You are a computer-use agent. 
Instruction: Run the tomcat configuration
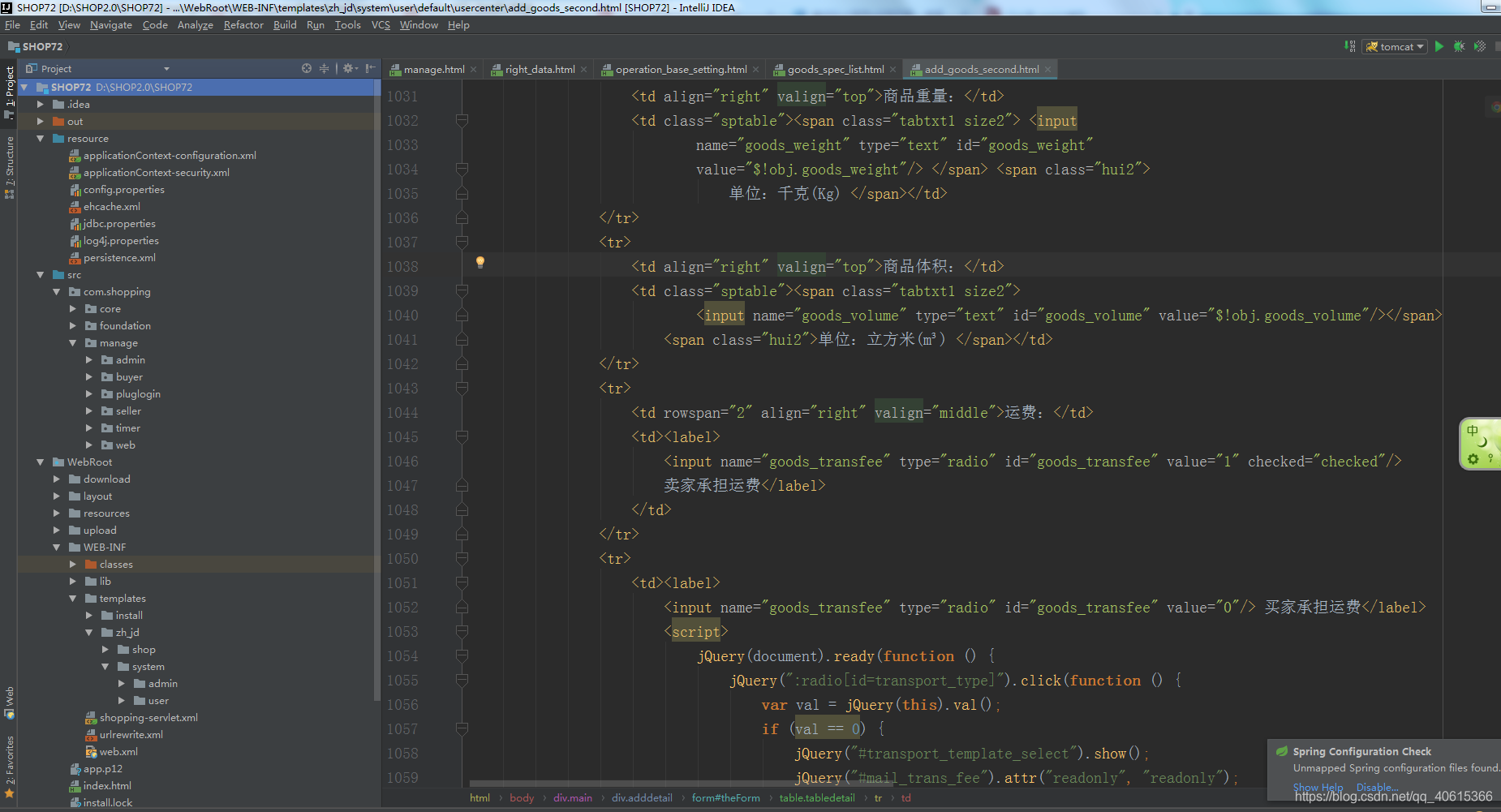pos(1439,46)
